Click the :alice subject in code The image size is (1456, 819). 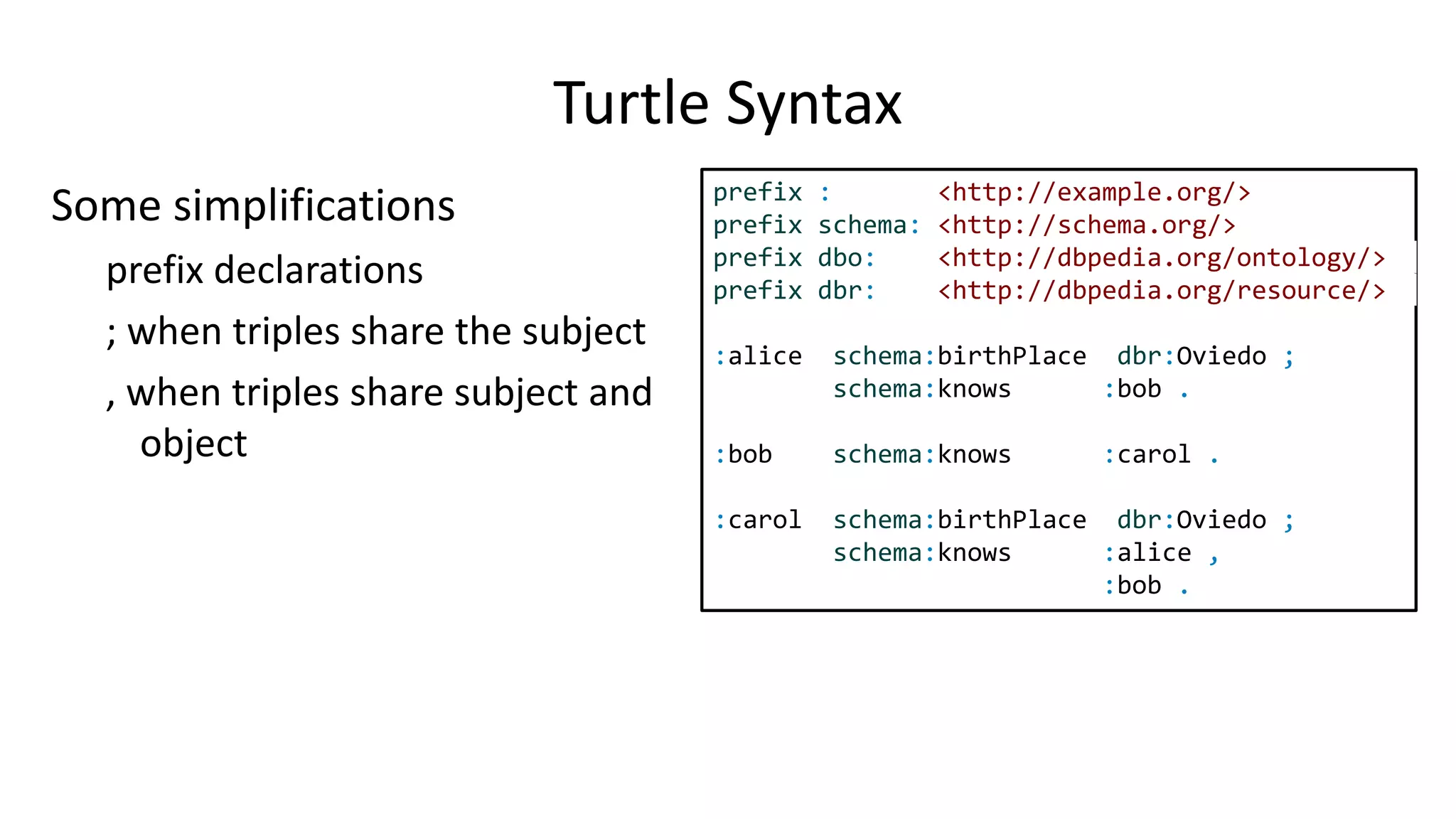pos(758,356)
